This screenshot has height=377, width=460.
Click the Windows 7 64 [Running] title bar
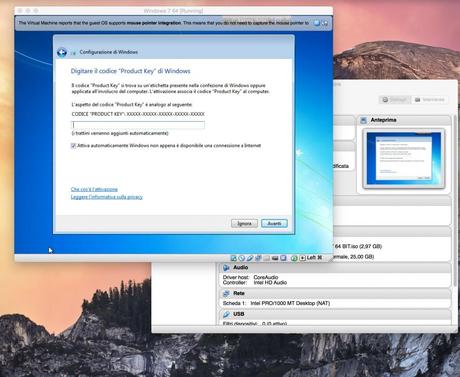173,11
